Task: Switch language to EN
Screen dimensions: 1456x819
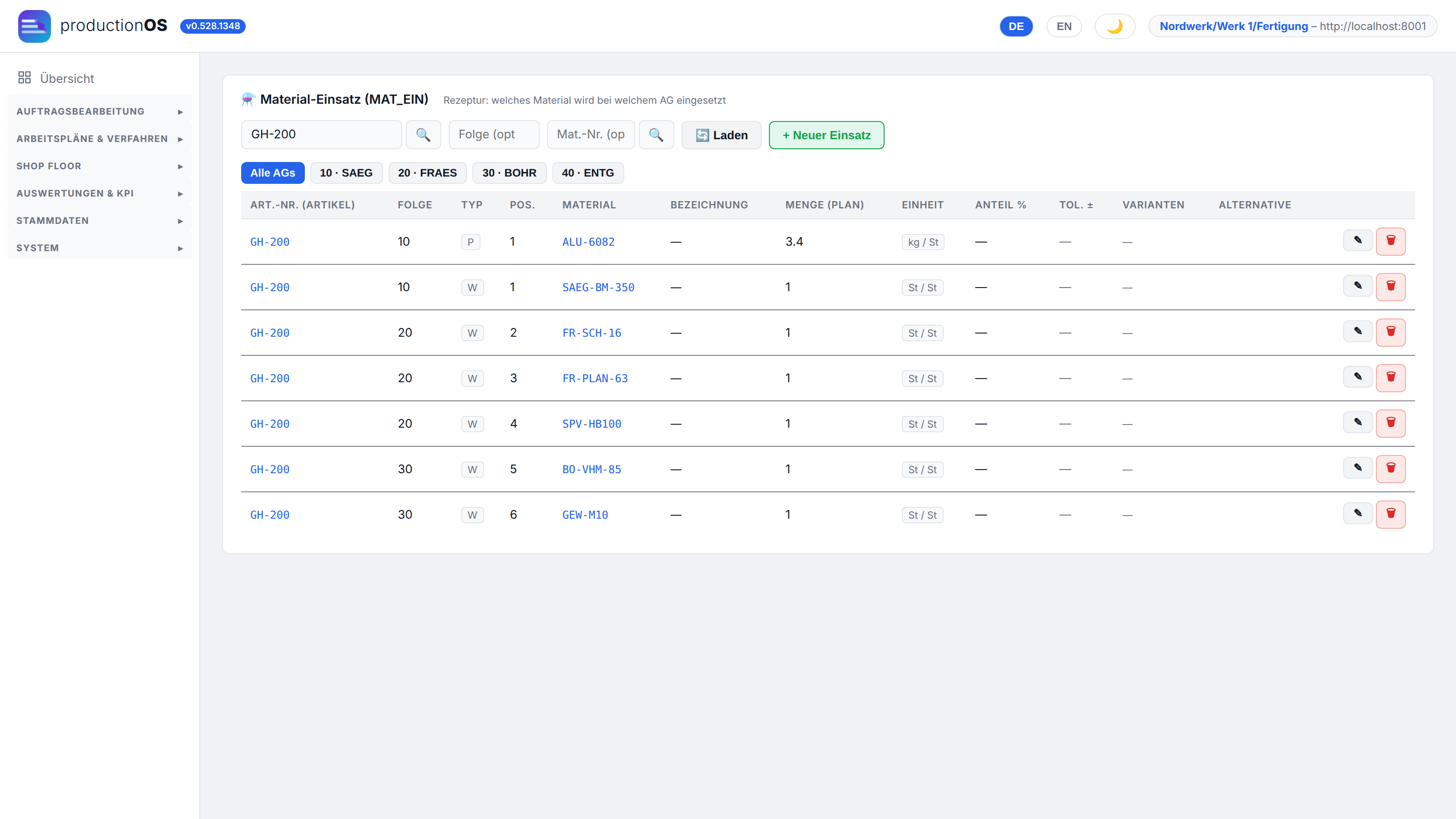Action: tap(1064, 26)
